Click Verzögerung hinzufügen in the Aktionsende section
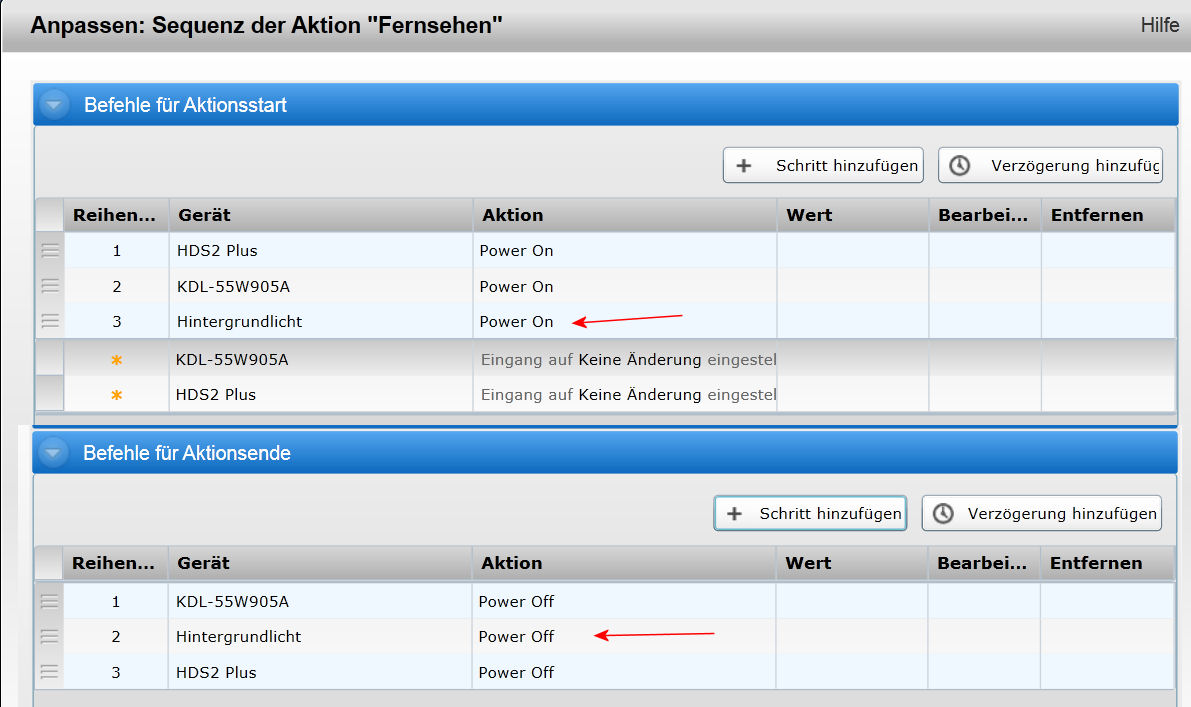1191x707 pixels. pos(1042,513)
